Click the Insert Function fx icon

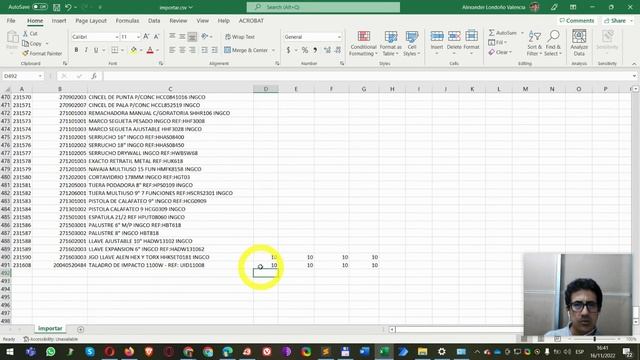click(94, 76)
